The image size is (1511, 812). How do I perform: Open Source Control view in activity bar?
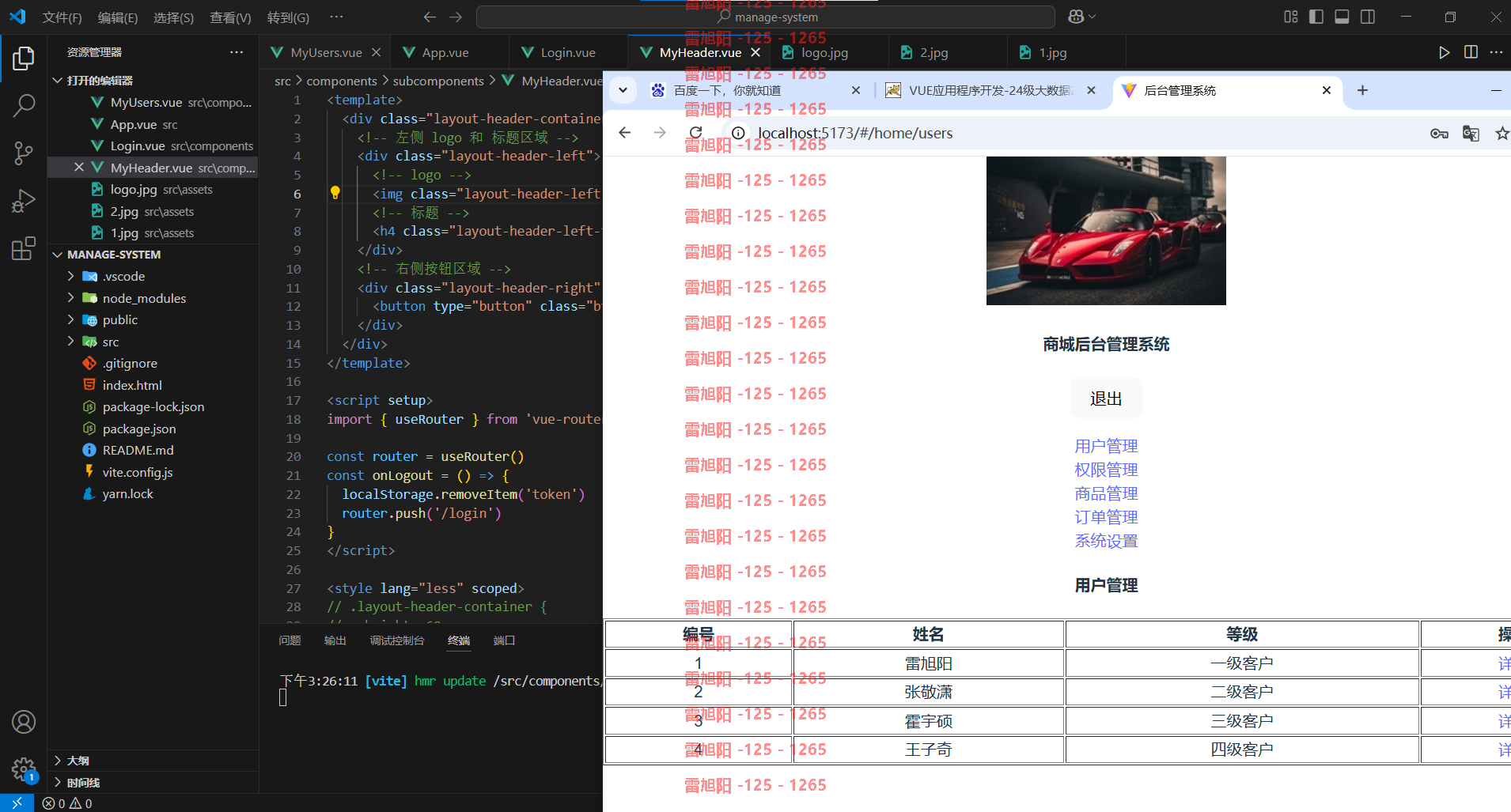coord(24,153)
